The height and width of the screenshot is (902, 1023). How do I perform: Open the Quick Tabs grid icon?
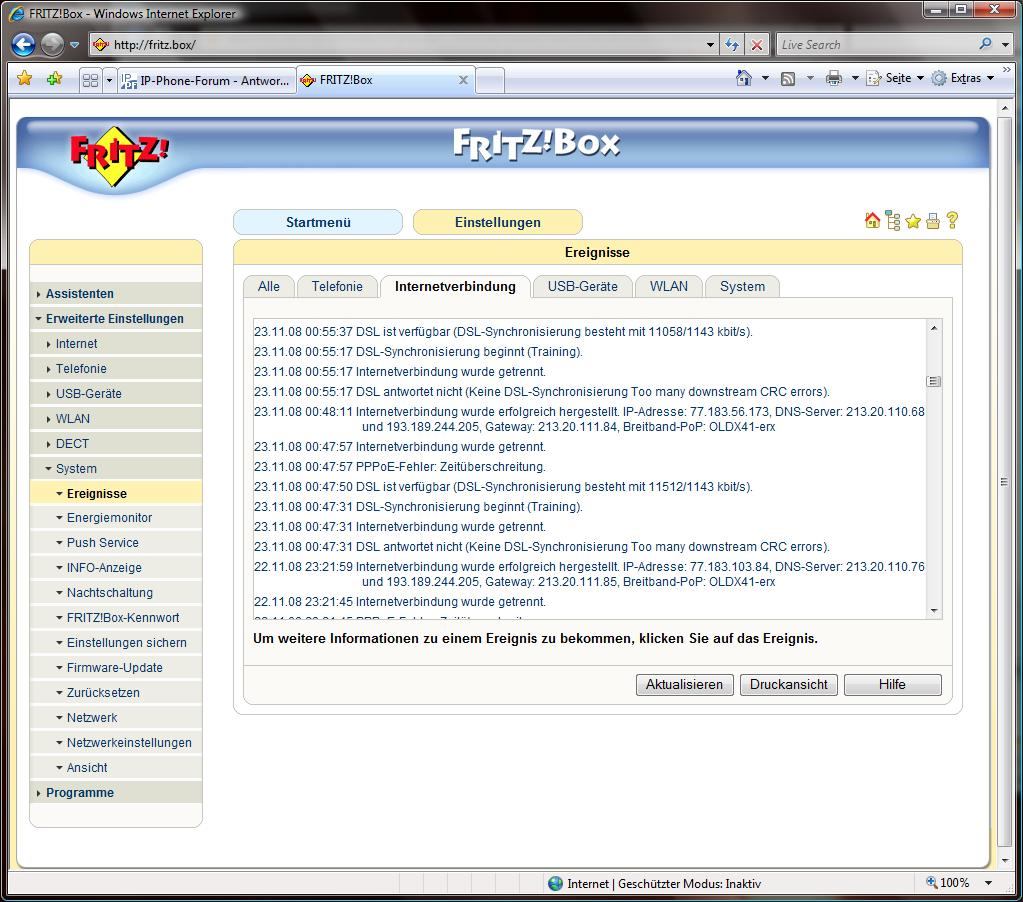[90, 80]
